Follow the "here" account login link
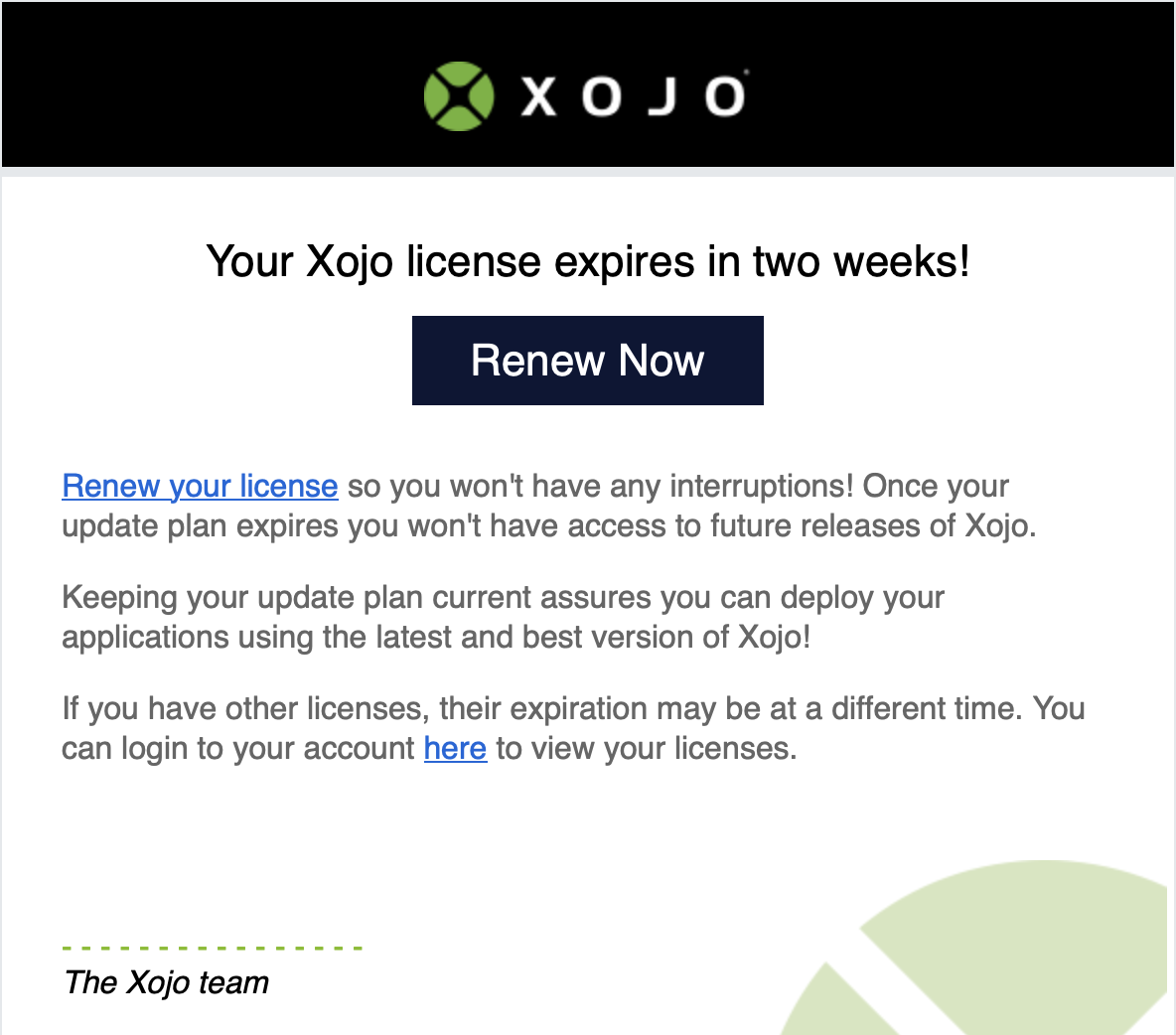The width and height of the screenshot is (1176, 1035). 455,748
